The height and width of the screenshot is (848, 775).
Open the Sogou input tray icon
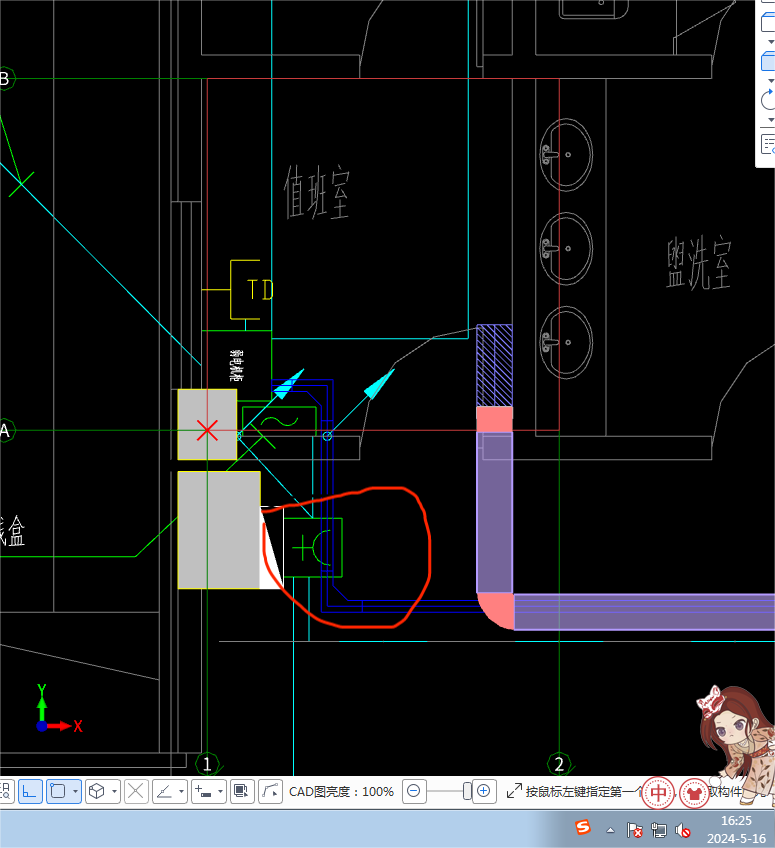pos(583,827)
